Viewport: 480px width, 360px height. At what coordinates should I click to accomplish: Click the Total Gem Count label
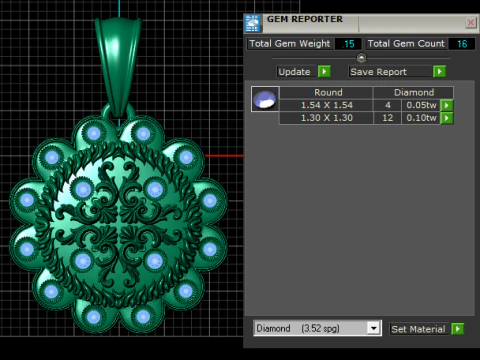406,44
